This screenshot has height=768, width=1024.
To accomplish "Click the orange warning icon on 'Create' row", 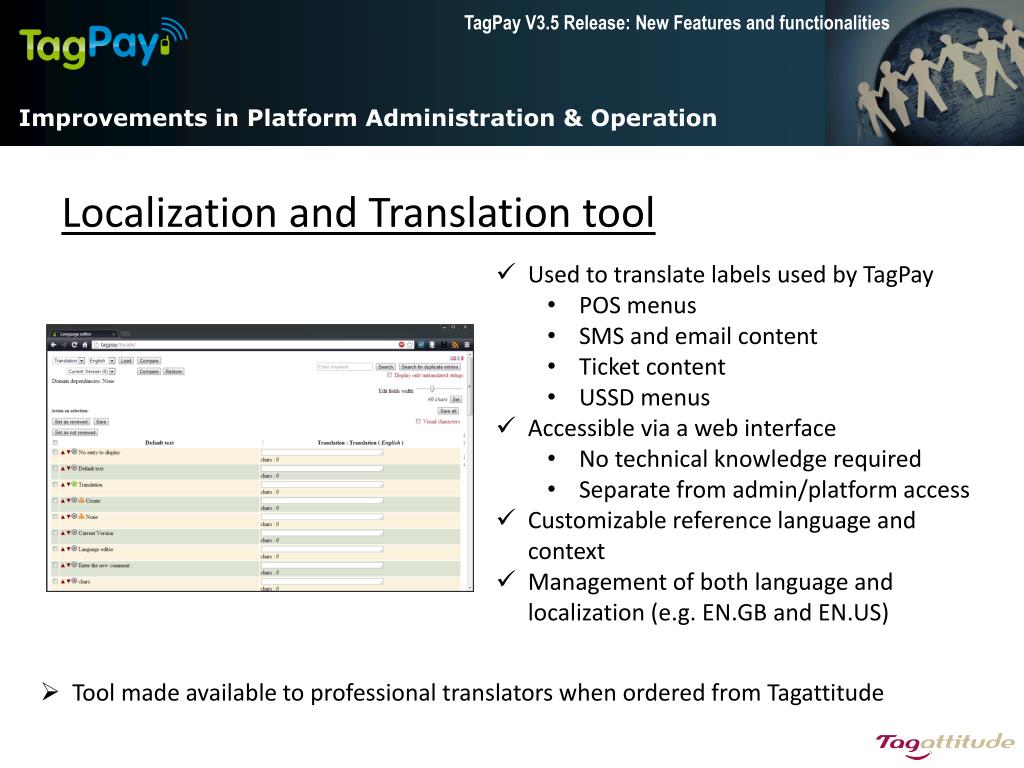I will pos(81,500).
